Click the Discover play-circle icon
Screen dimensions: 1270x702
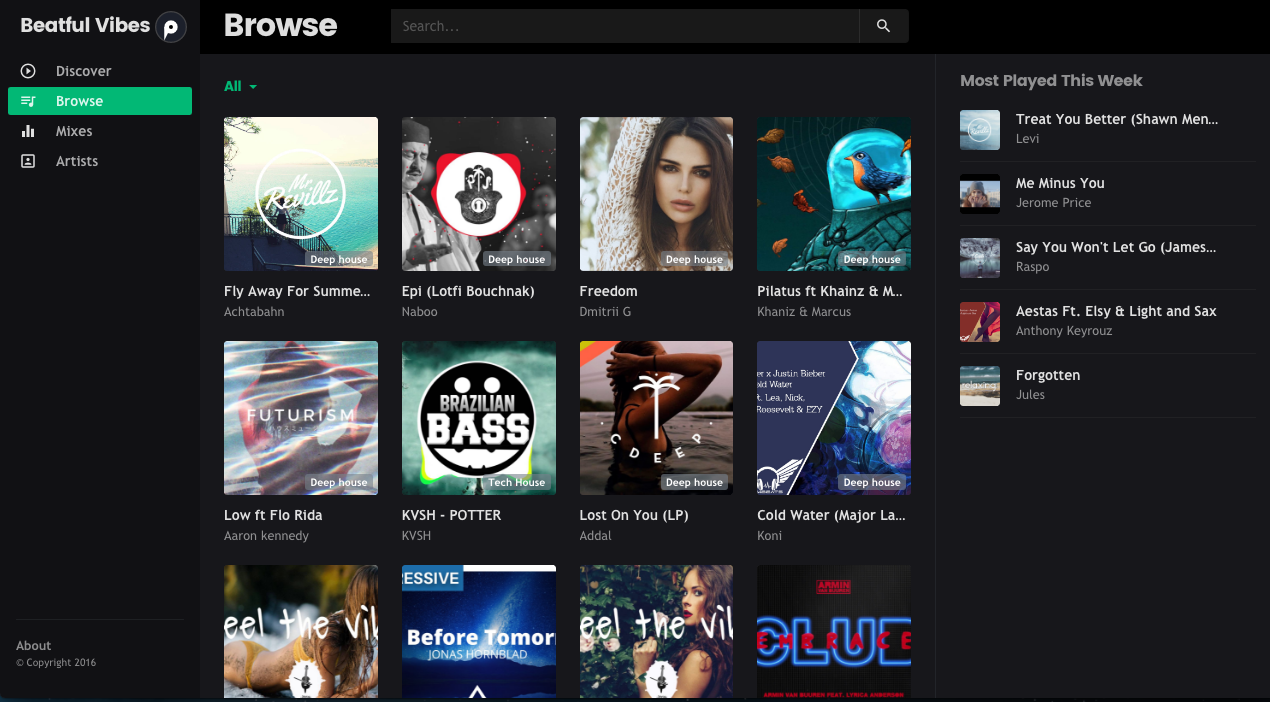point(28,71)
